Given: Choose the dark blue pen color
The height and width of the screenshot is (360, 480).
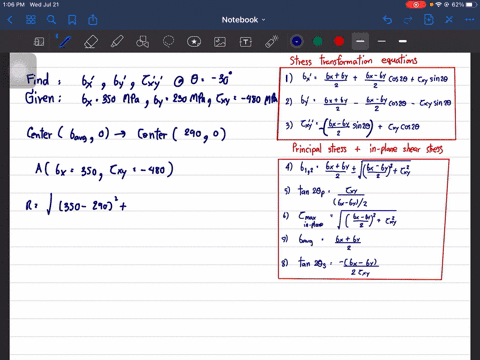Looking at the screenshot, I should (297, 41).
